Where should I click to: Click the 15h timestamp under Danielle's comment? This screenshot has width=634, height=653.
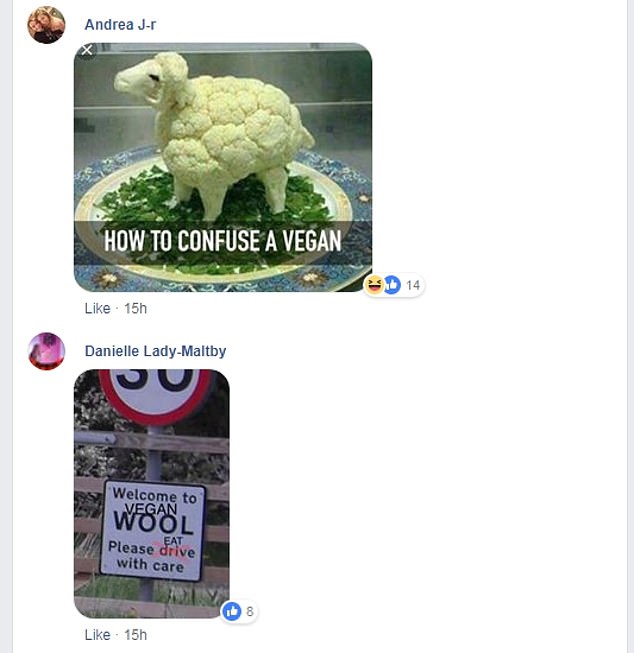(135, 635)
